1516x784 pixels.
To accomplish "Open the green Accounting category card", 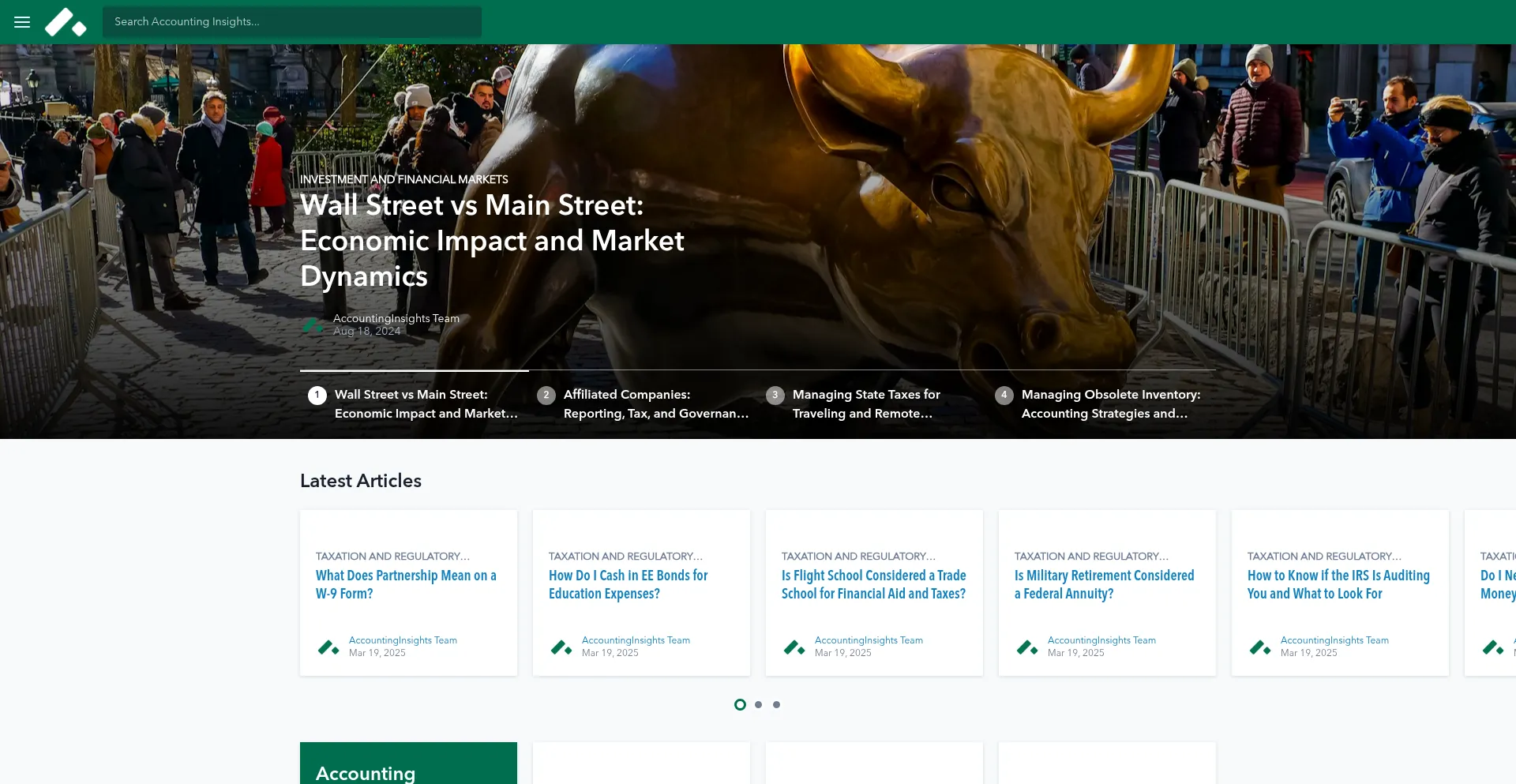I will (x=408, y=763).
